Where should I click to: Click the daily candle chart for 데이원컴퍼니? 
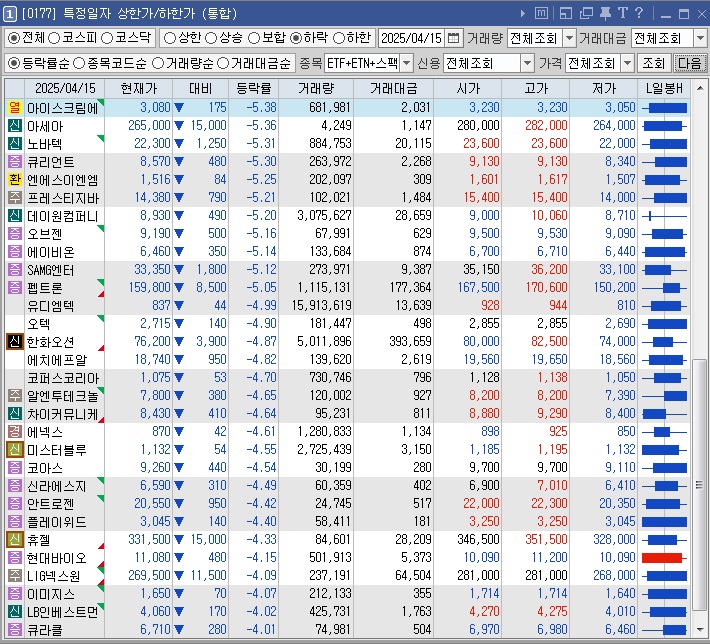click(664, 216)
